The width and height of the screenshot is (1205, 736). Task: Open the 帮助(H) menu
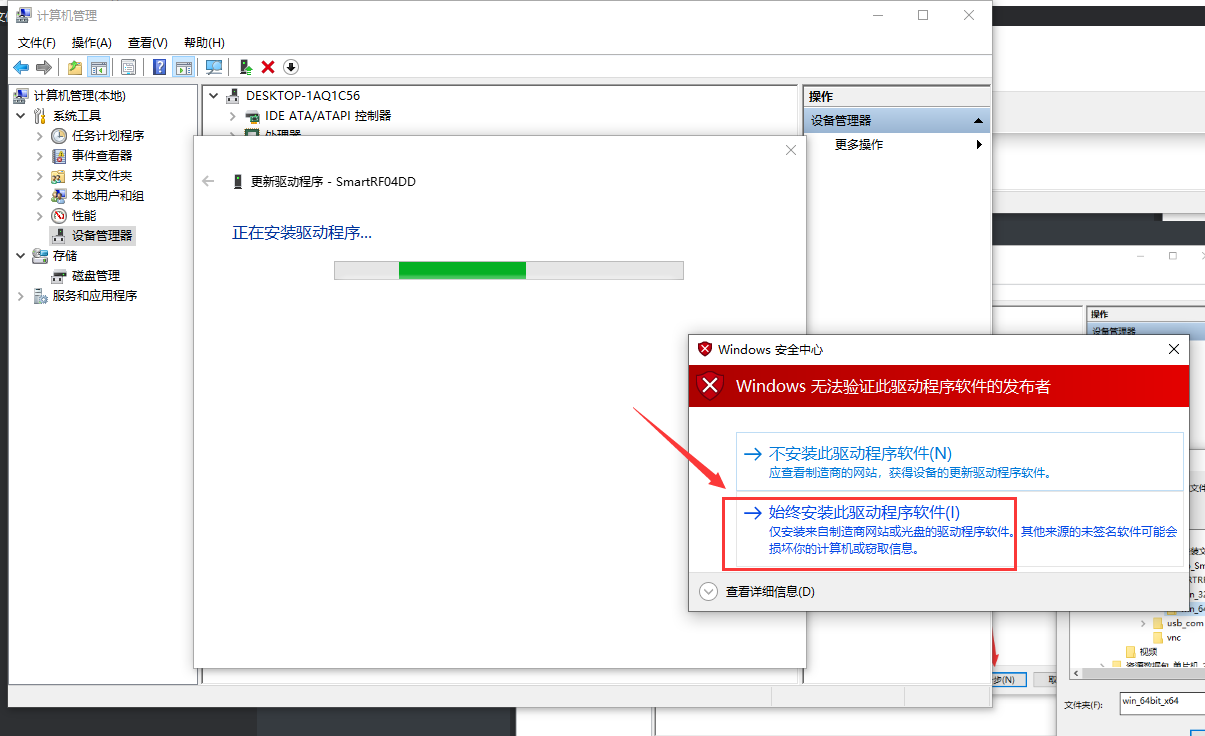pyautogui.click(x=204, y=42)
